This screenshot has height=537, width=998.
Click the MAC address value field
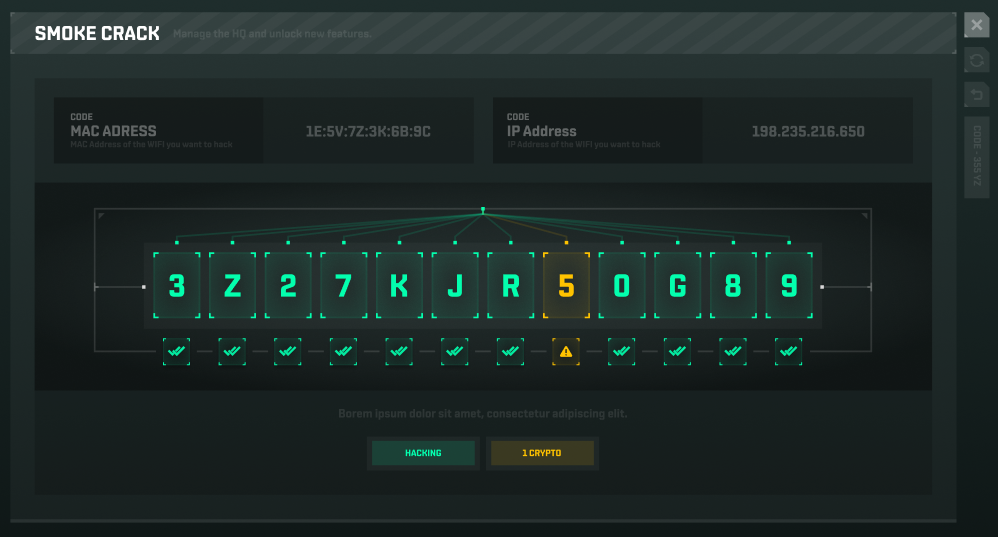pos(368,131)
